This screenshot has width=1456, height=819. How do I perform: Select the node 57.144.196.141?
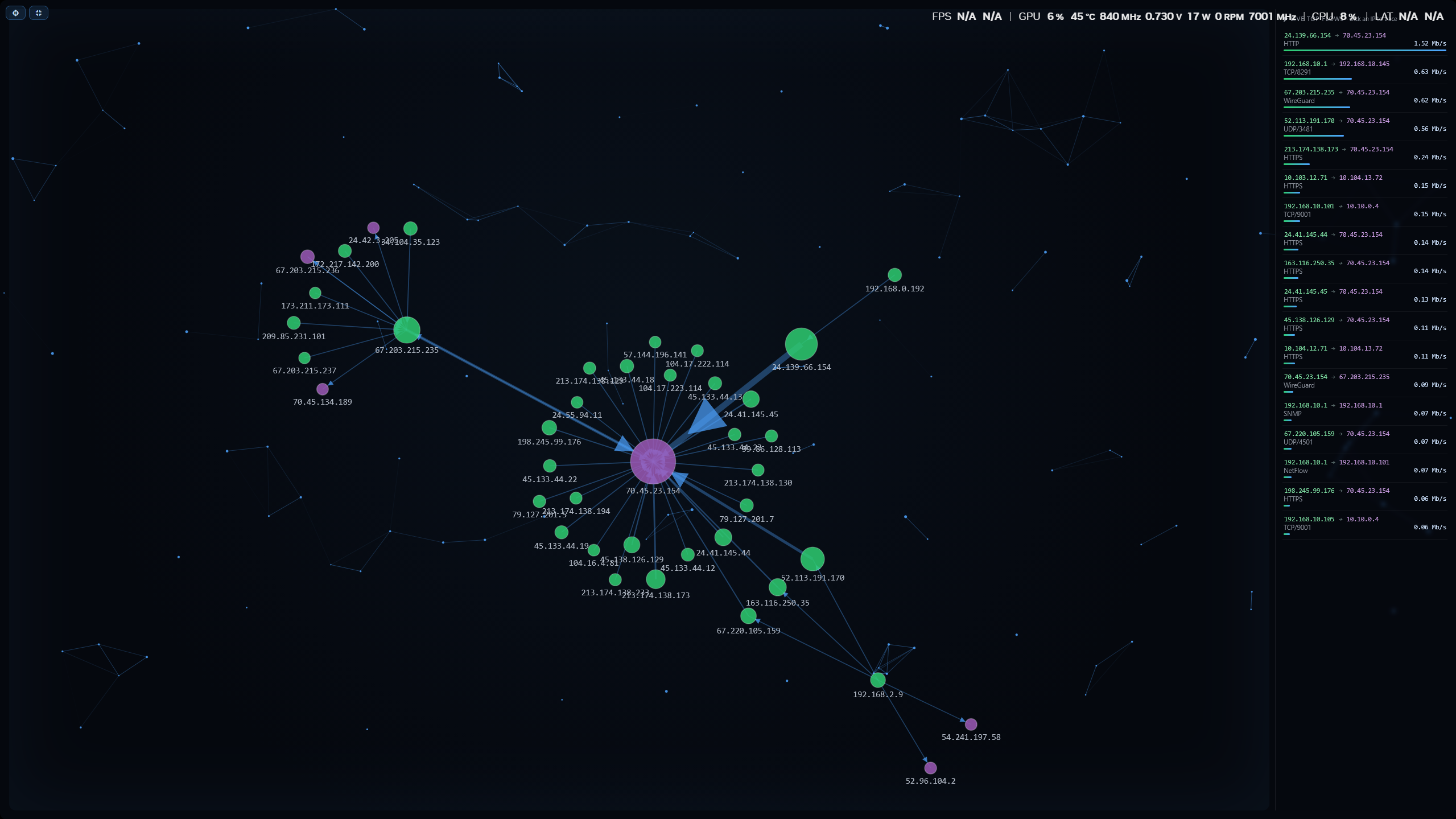(x=655, y=341)
